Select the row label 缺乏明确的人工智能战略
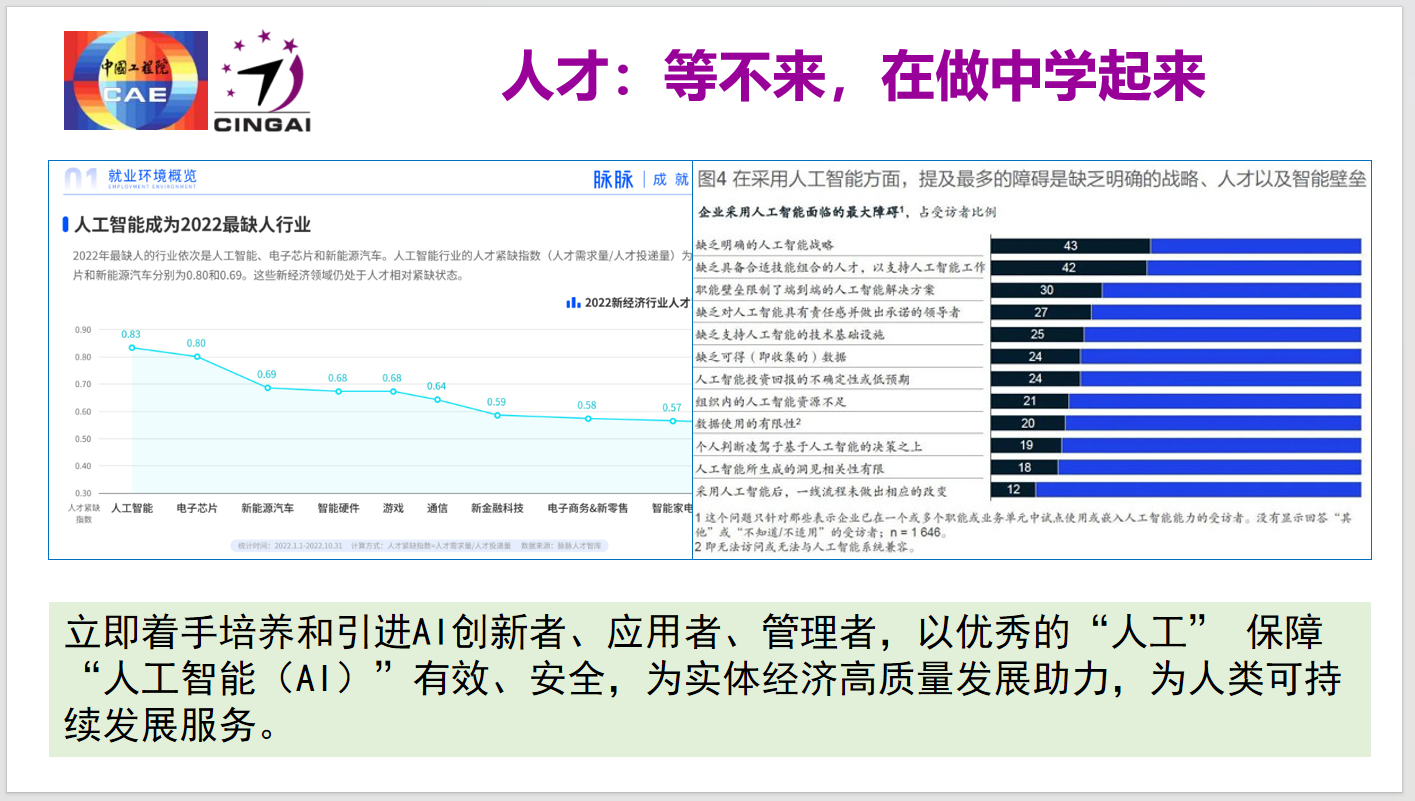 click(x=765, y=246)
